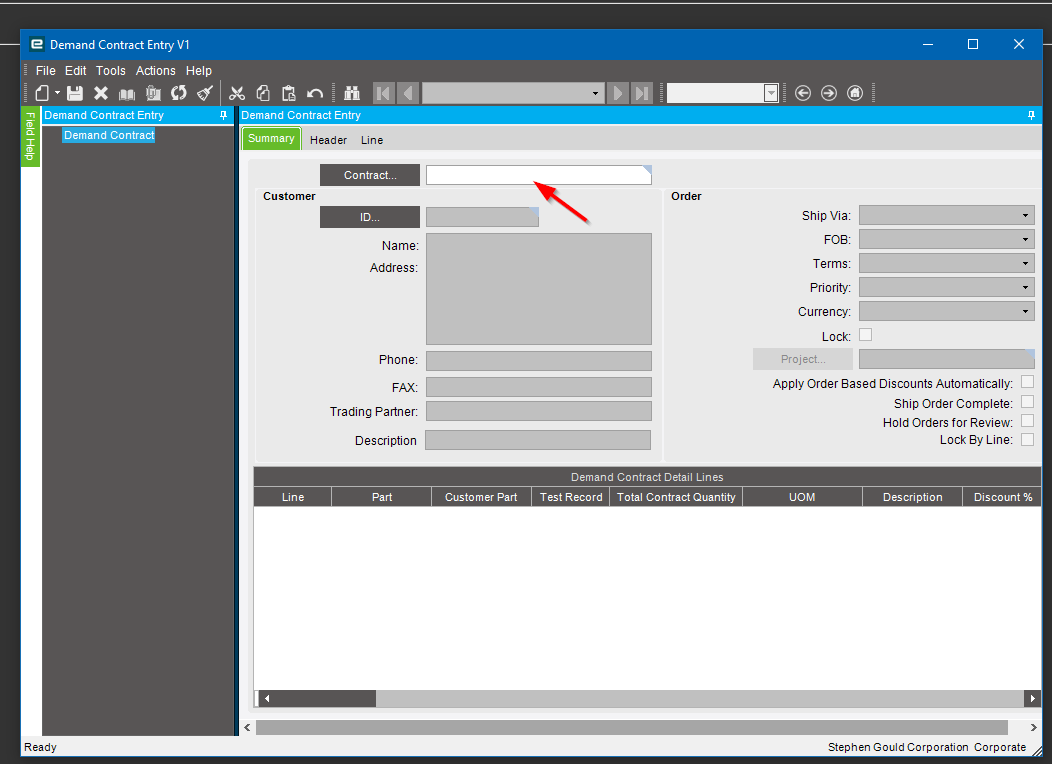Click the Project... button

(803, 359)
